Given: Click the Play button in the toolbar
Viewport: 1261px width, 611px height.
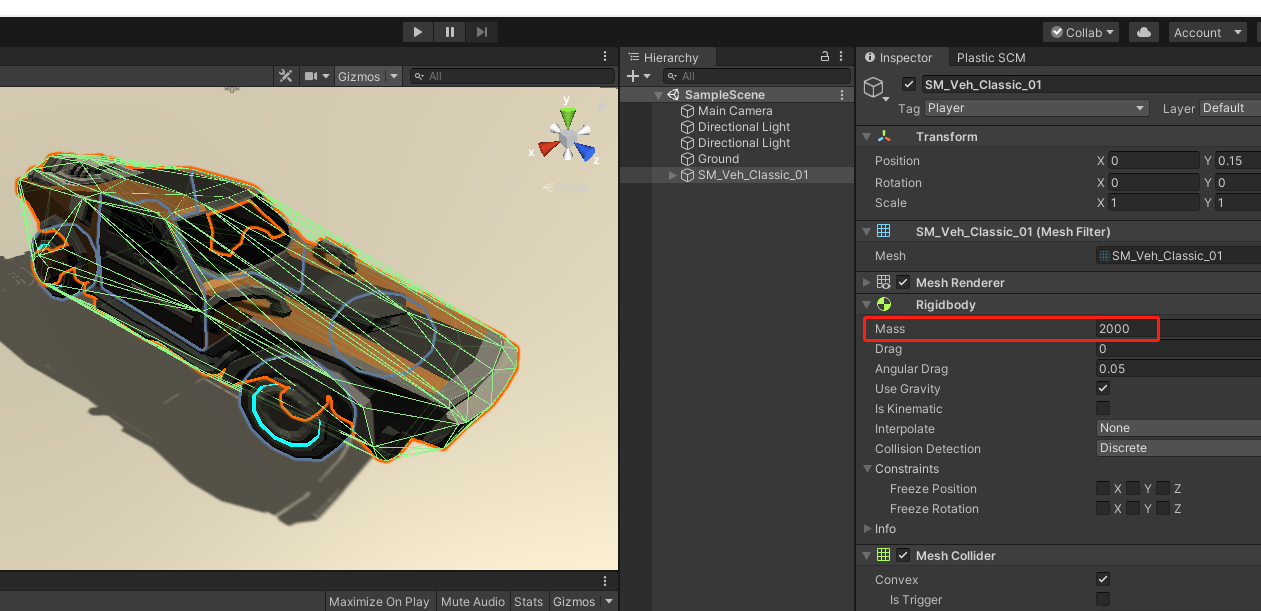Looking at the screenshot, I should (417, 32).
